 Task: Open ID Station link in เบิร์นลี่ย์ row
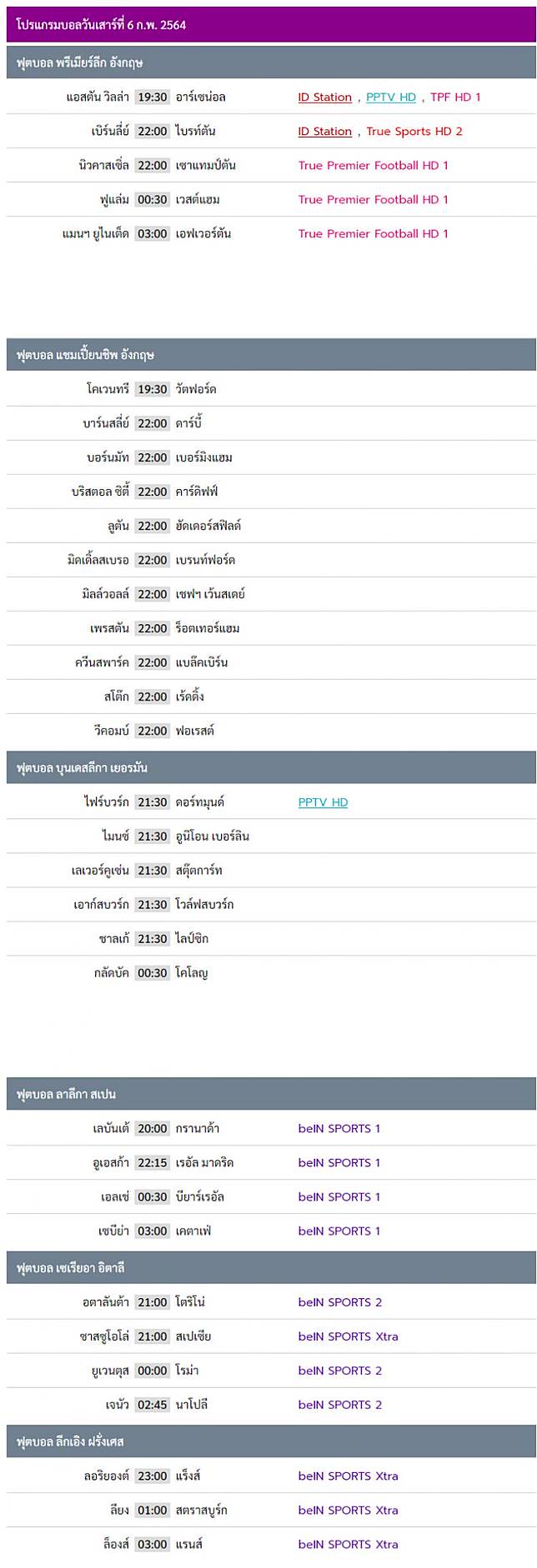[x=324, y=132]
